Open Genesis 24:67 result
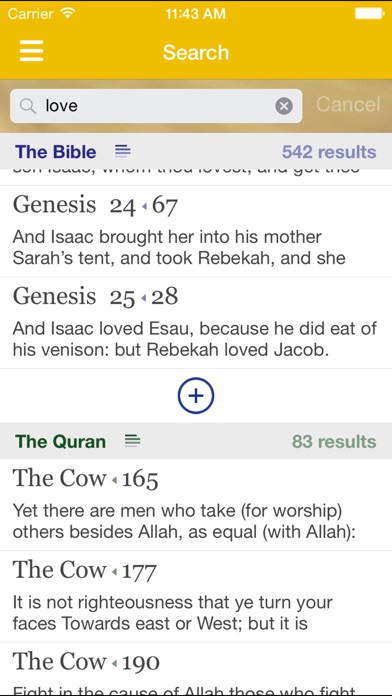Screen dimensions: 392x696 196,232
